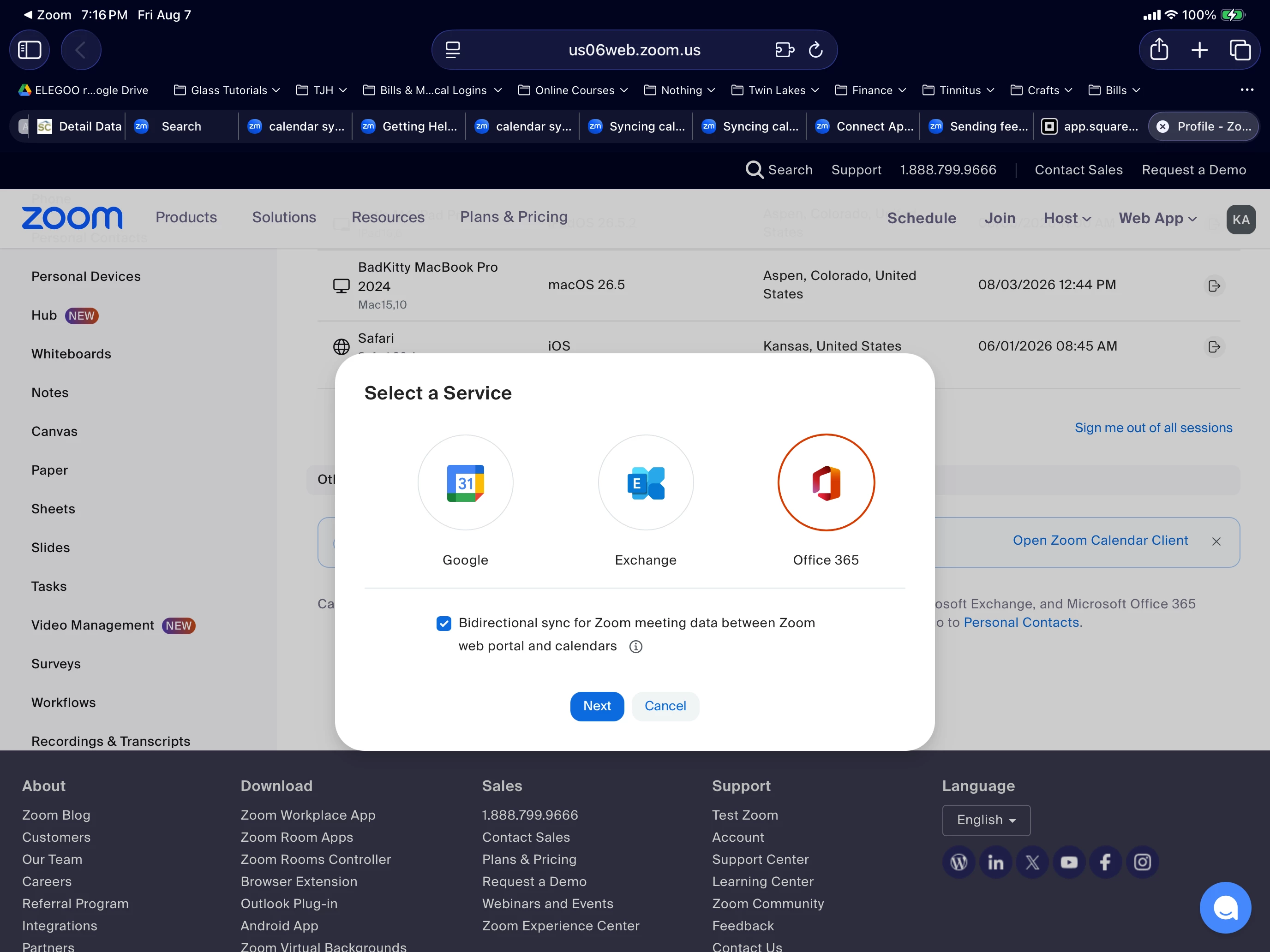Open the Products navigation menu
The image size is (1270, 952).
186,217
